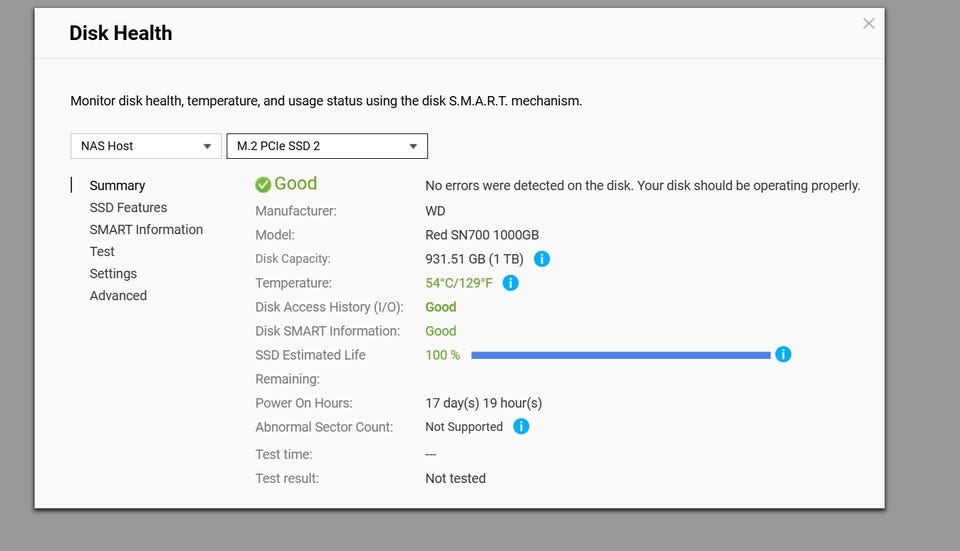Open the SSD Features section
The image size is (960, 551).
pyautogui.click(x=128, y=208)
